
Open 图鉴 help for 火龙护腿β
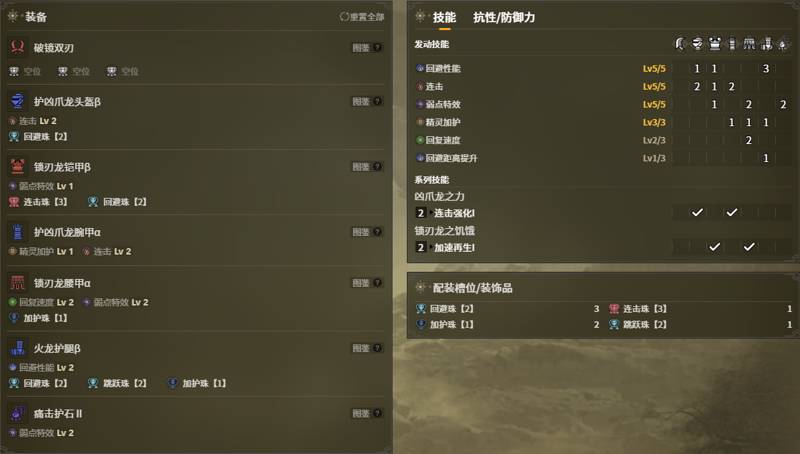click(367, 348)
